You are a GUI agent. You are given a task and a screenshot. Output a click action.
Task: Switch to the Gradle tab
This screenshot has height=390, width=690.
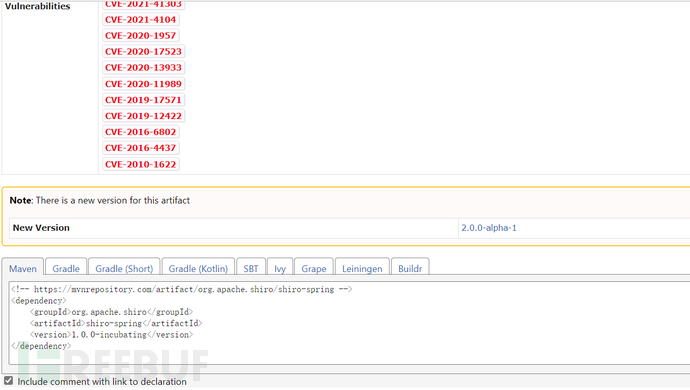(66, 268)
